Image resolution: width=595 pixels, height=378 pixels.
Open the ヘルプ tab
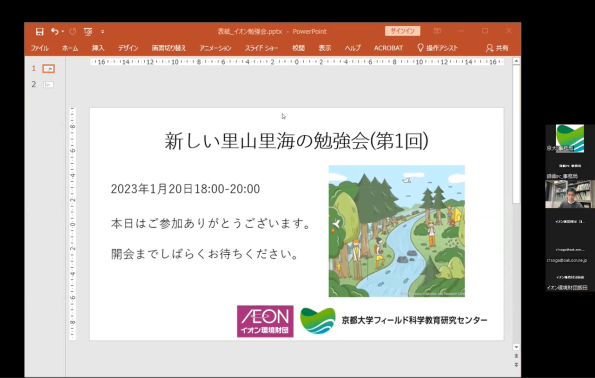[353, 48]
